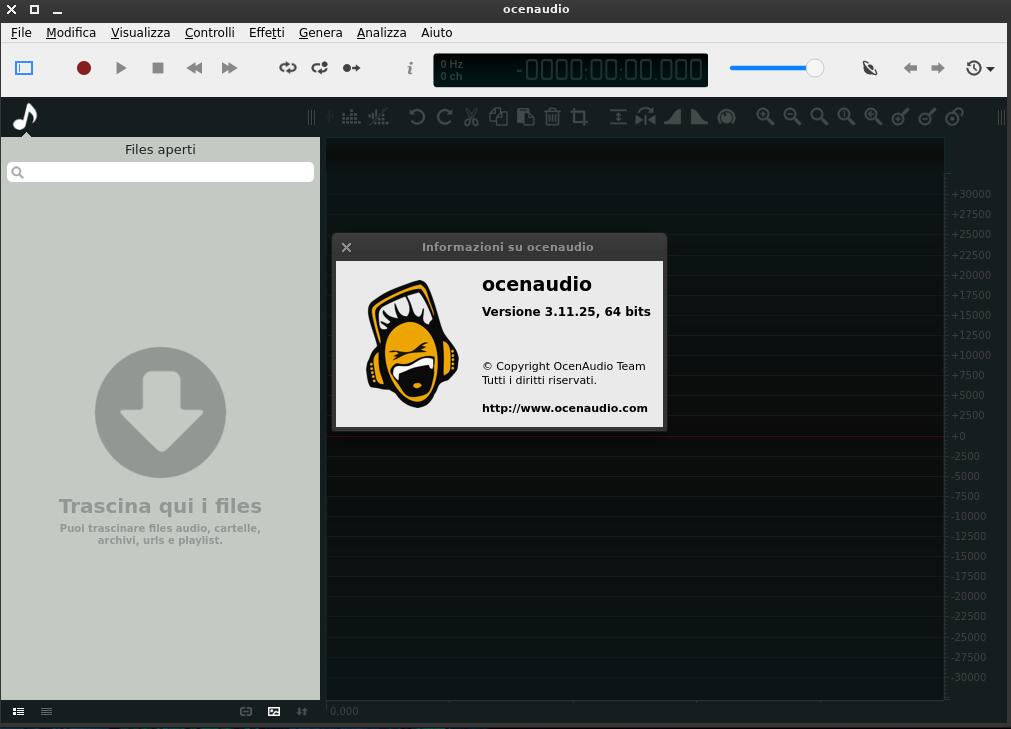Switch to compact list view icon

point(46,712)
